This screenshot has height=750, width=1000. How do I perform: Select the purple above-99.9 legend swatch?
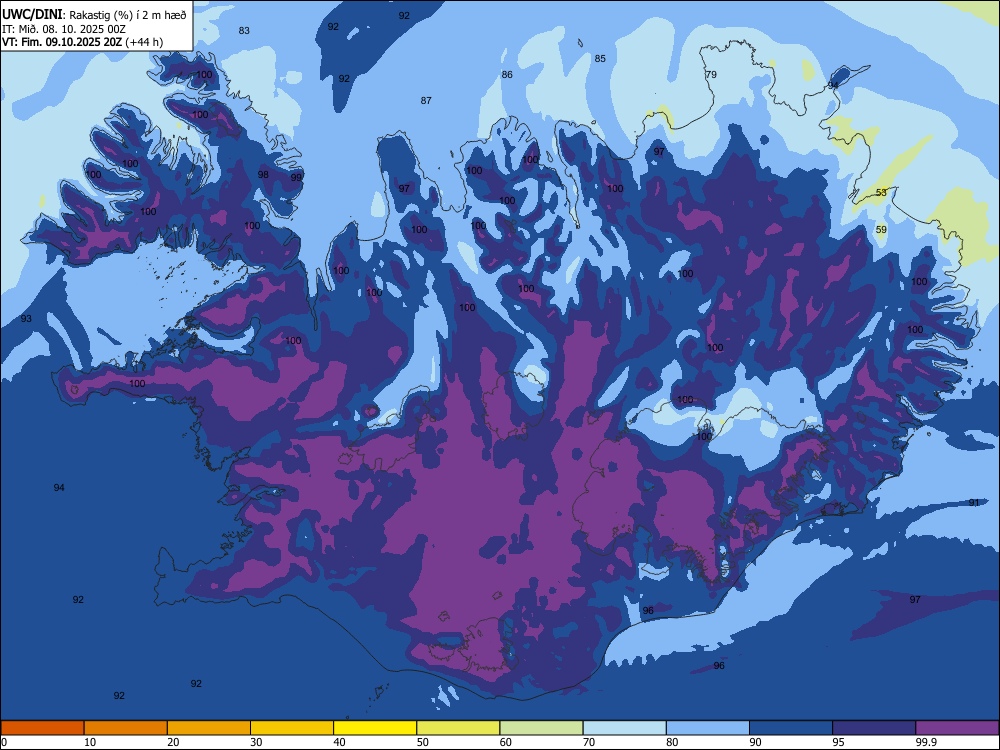tap(957, 728)
